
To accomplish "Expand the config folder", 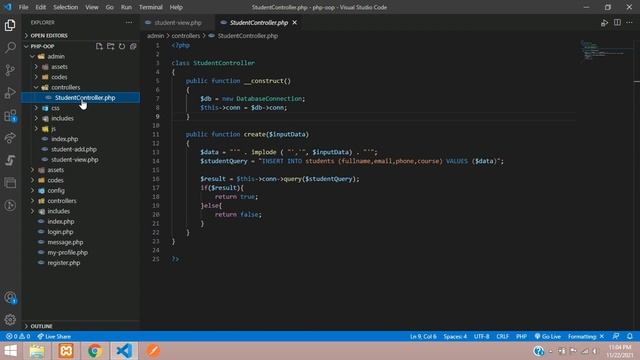I will (x=56, y=191).
